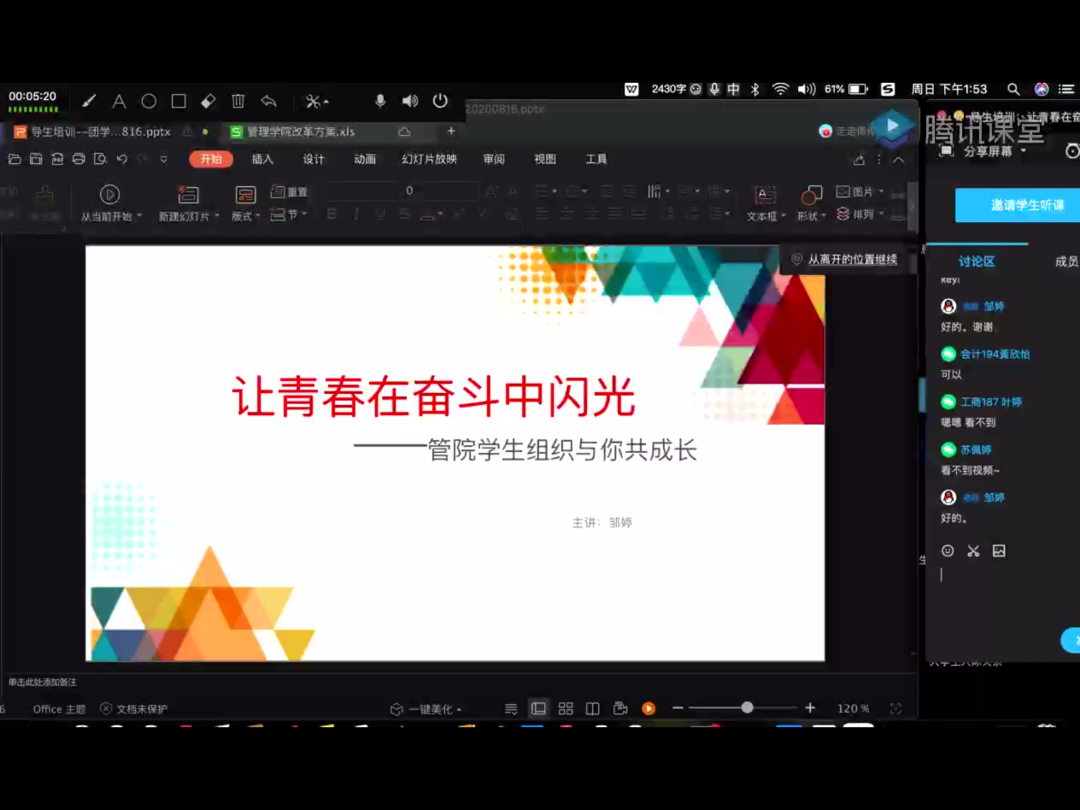Mute the microphone in recording toolbar

pyautogui.click(x=380, y=101)
